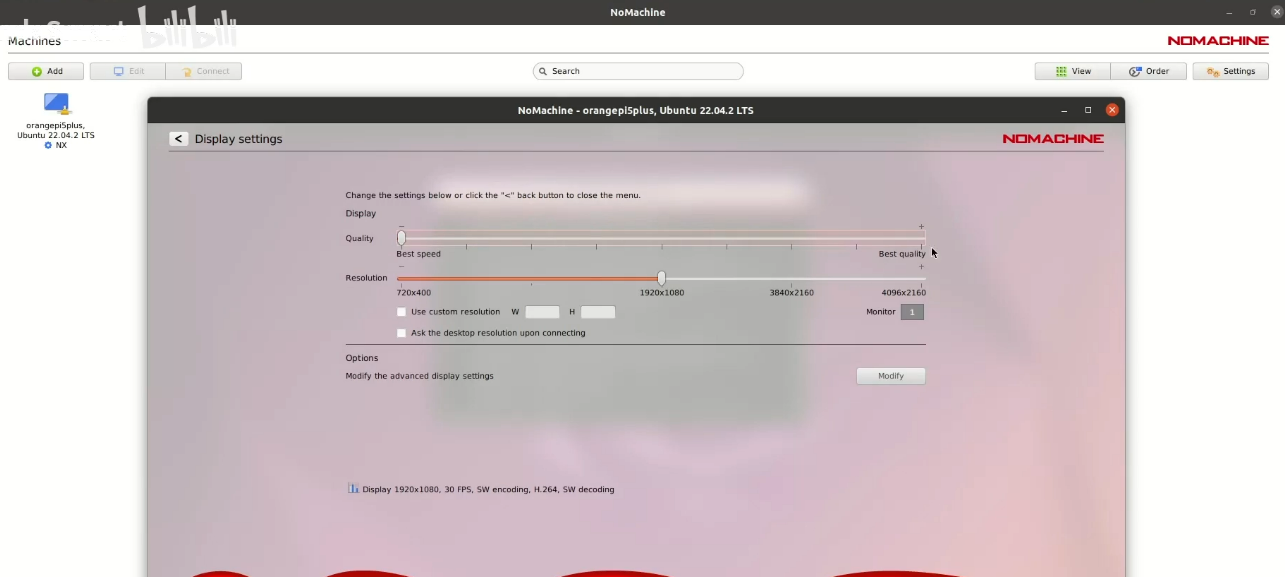Click the minus sign above Quality slider
The width and height of the screenshot is (1285, 577).
[x=401, y=227]
